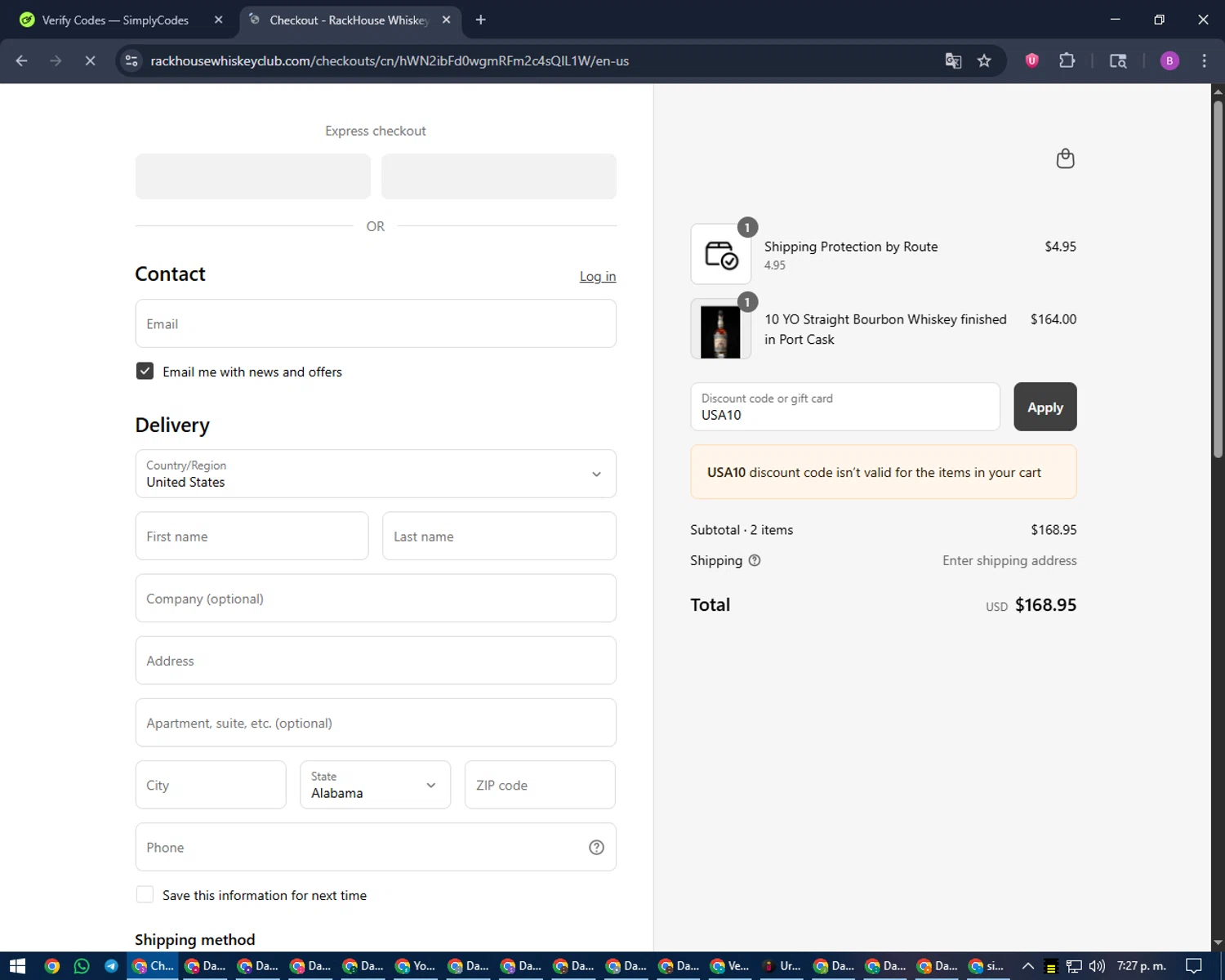This screenshot has width=1225, height=980.
Task: Open the State dropdown showing Alabama
Action: click(376, 785)
